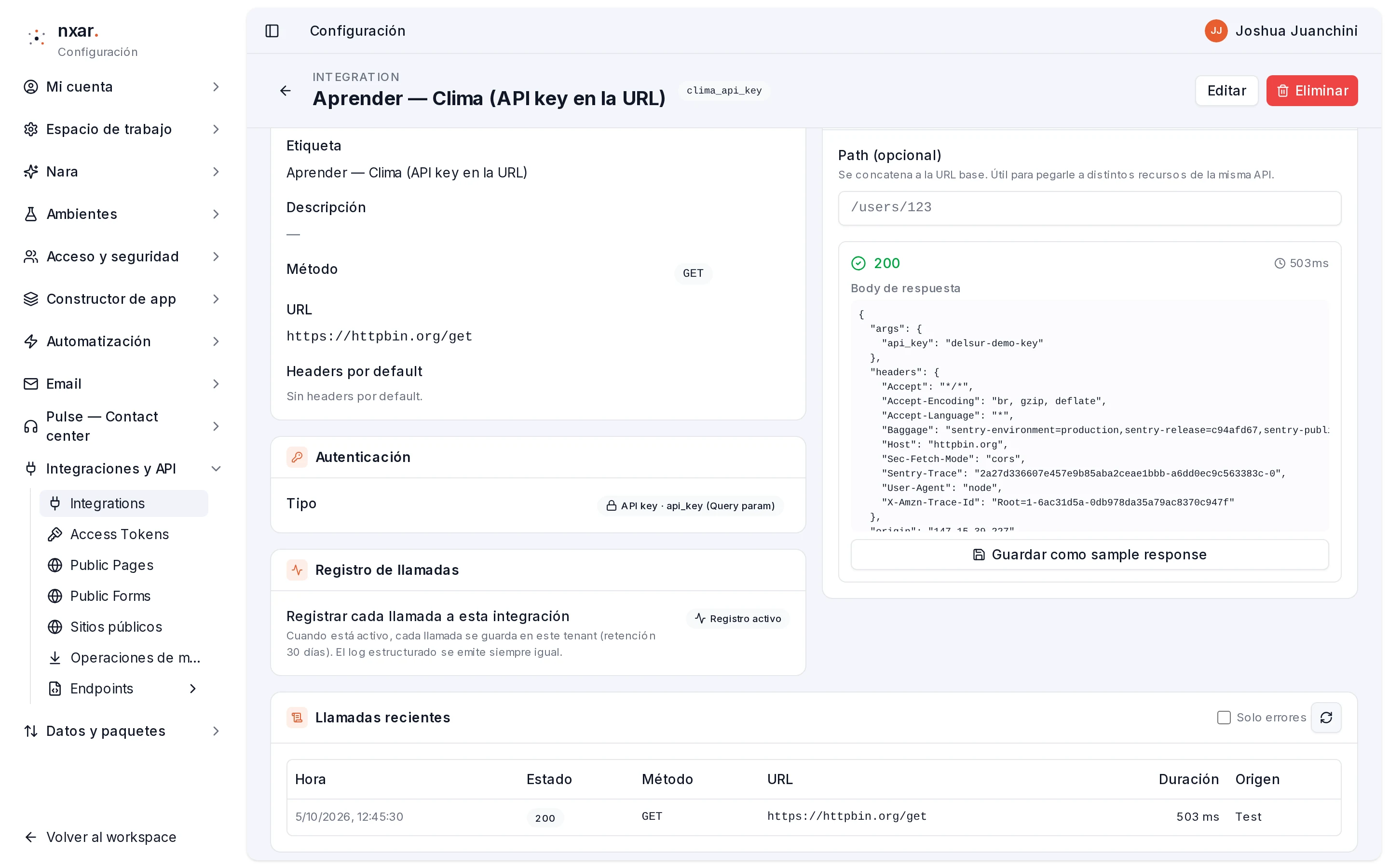Expand the Espacio de trabajo chevron
Viewport: 1389px width, 868px height.
click(216, 129)
